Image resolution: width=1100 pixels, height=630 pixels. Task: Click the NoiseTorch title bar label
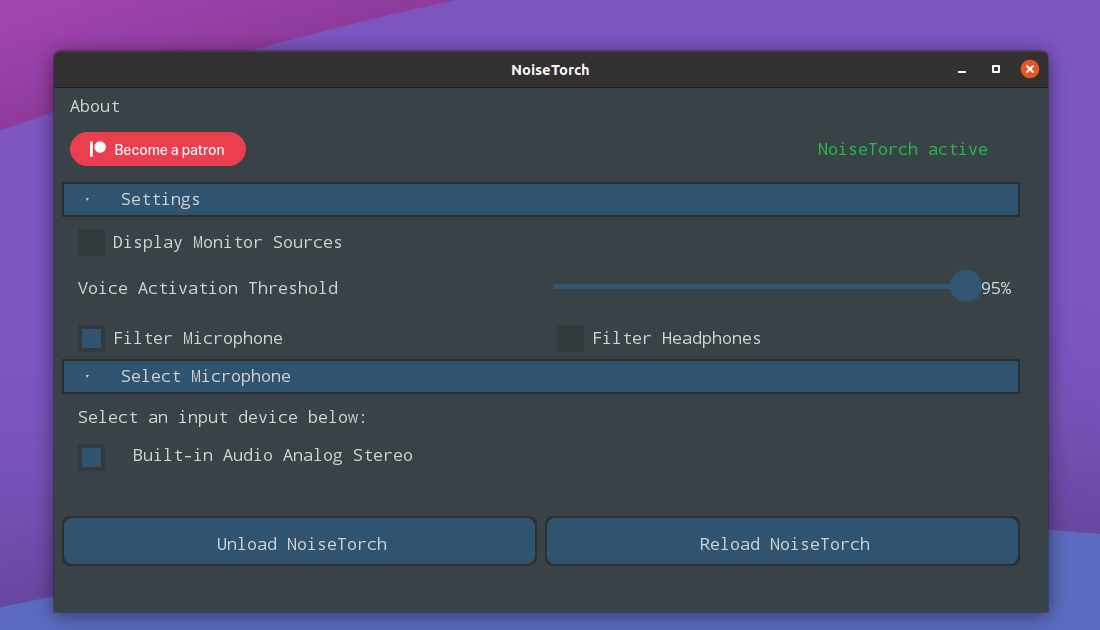[x=550, y=70]
